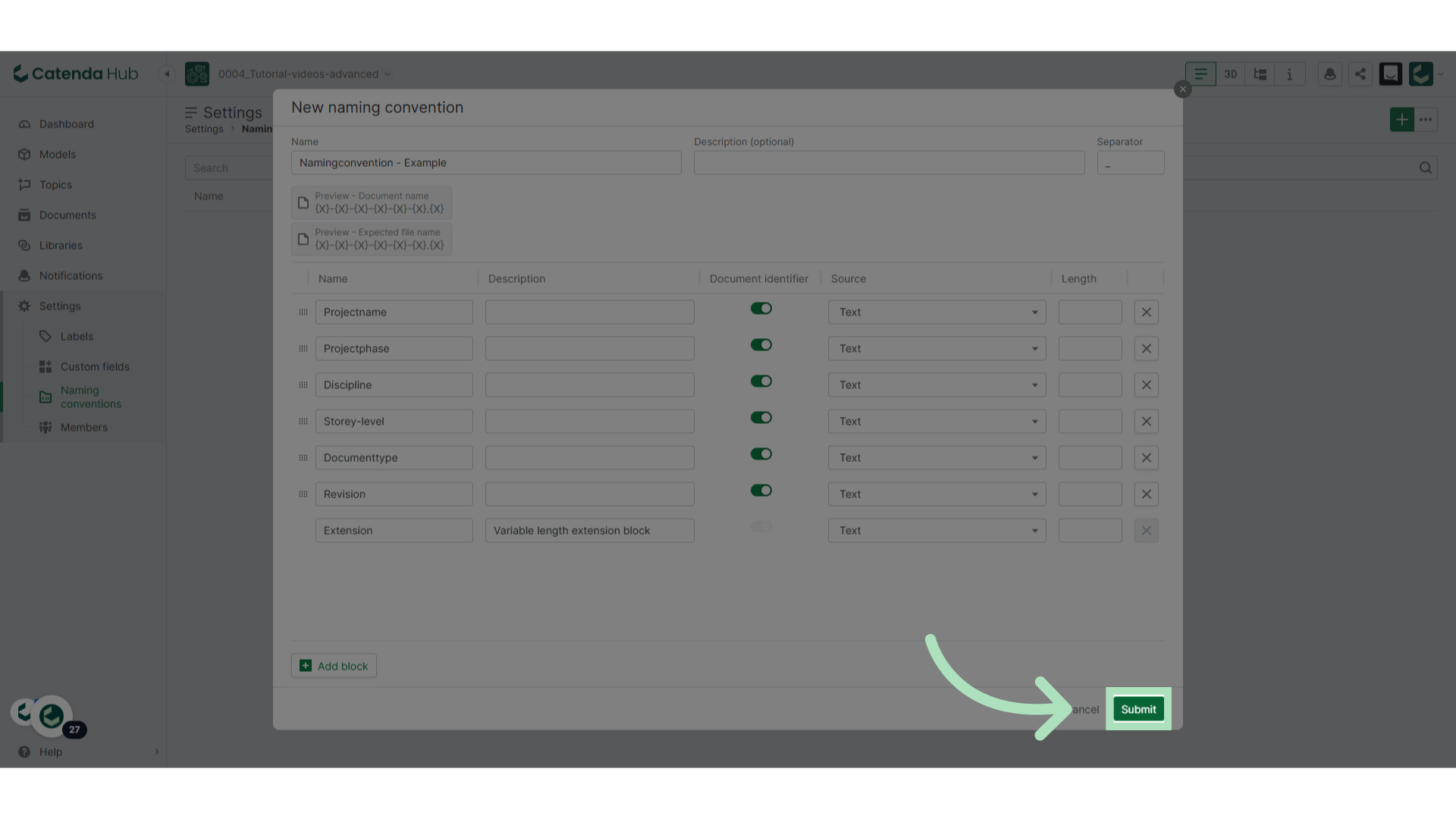Viewport: 1456px width, 819px height.
Task: Open Notifications in the sidebar
Action: [71, 275]
